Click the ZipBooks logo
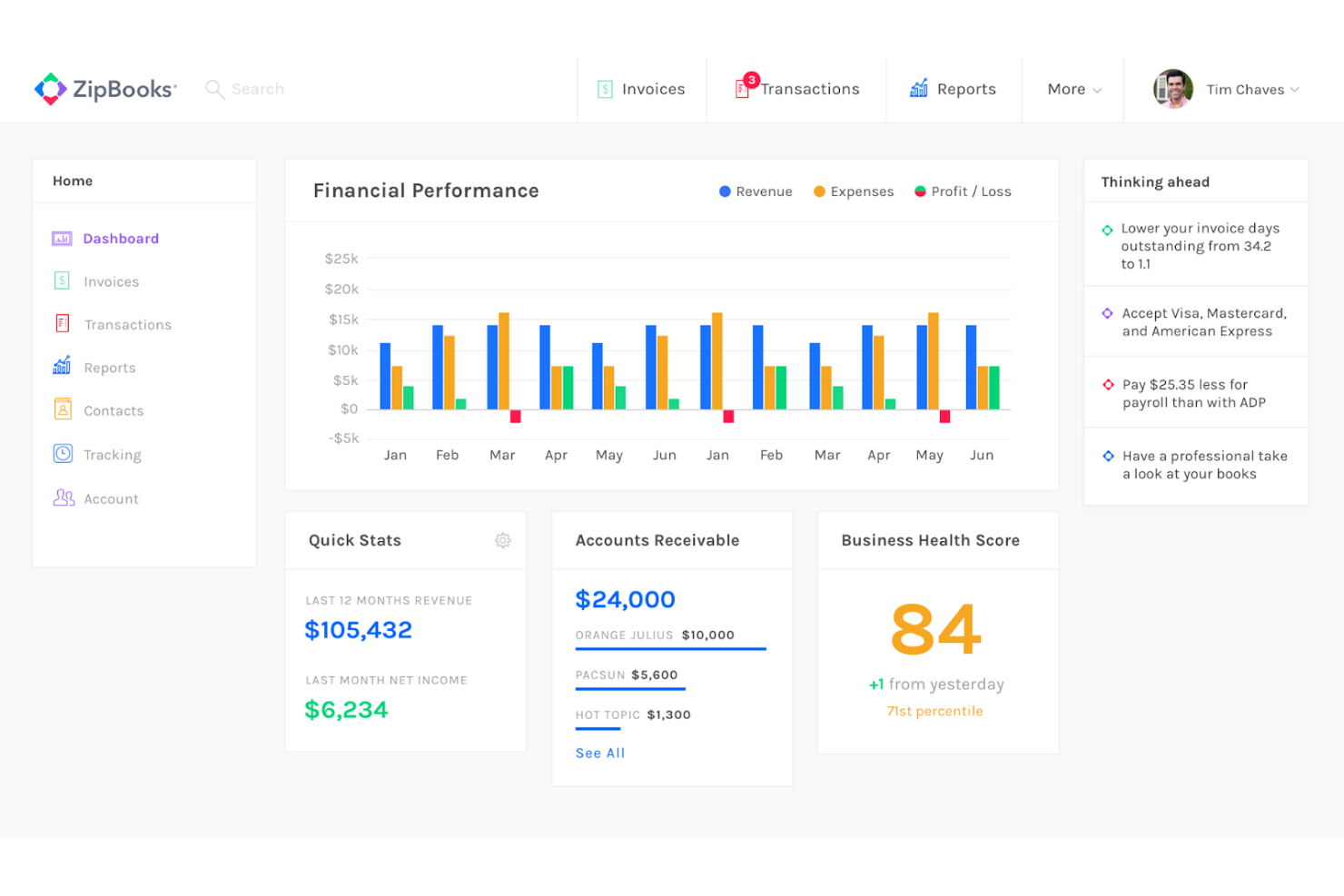The height and width of the screenshot is (896, 1344). 104,88
